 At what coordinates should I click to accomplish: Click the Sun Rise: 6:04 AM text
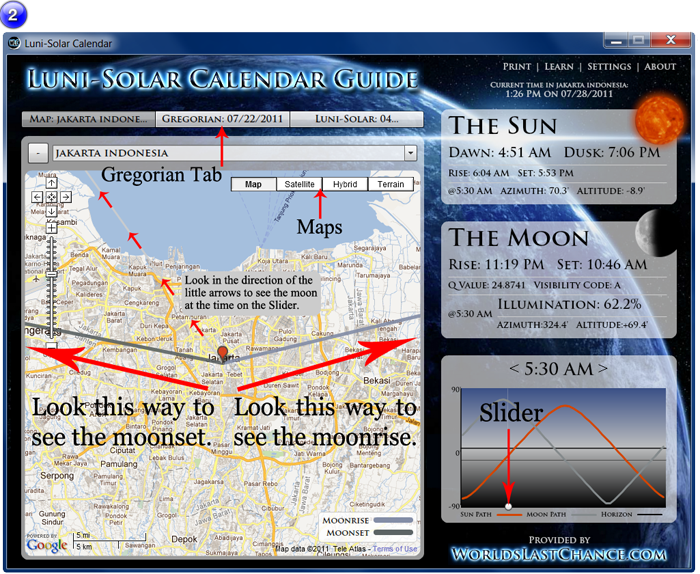(479, 173)
